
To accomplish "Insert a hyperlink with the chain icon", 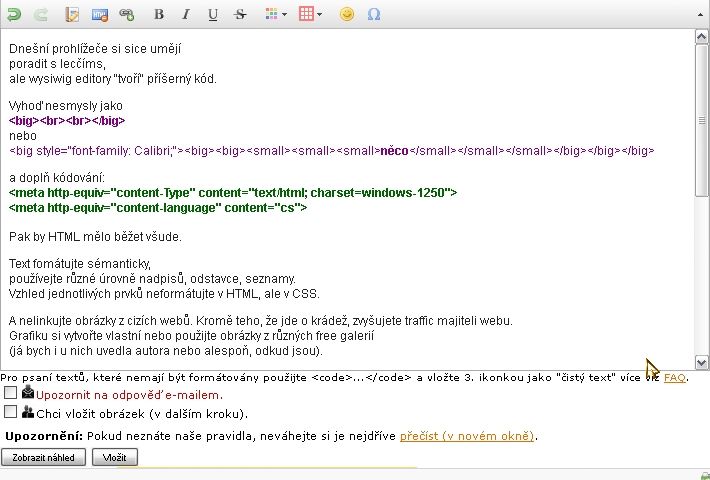I will pyautogui.click(x=126, y=14).
